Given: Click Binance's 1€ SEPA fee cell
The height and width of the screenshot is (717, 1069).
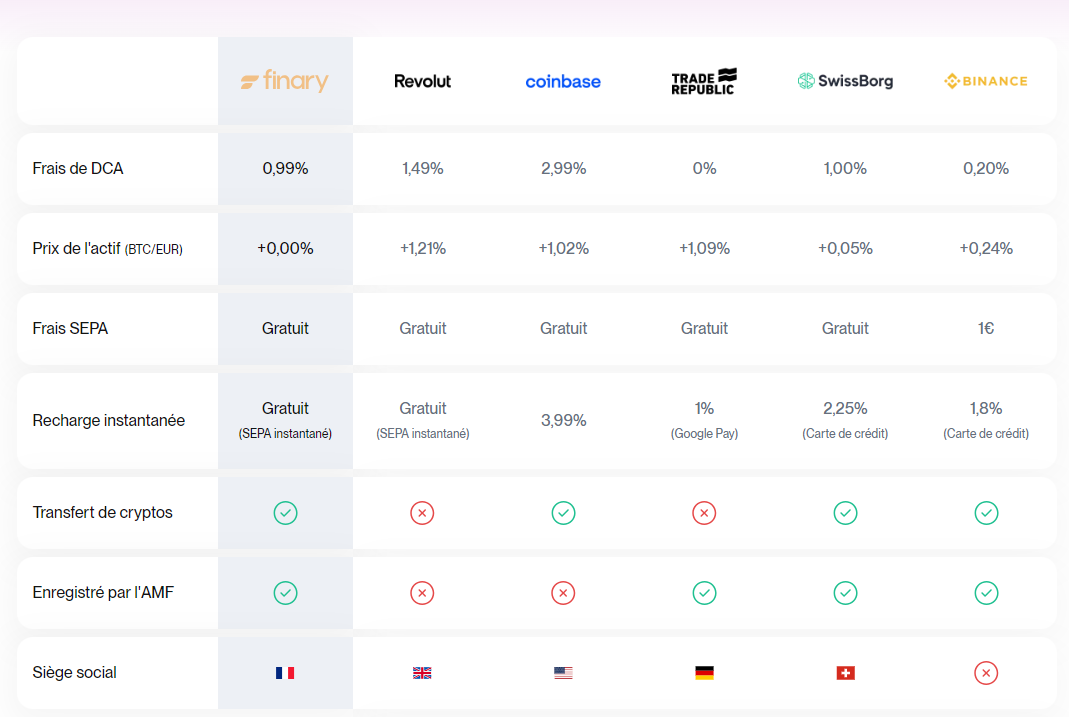Looking at the screenshot, I should (x=986, y=329).
